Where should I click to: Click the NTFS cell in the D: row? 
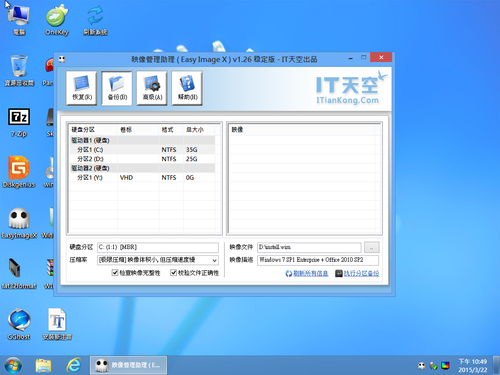click(169, 159)
